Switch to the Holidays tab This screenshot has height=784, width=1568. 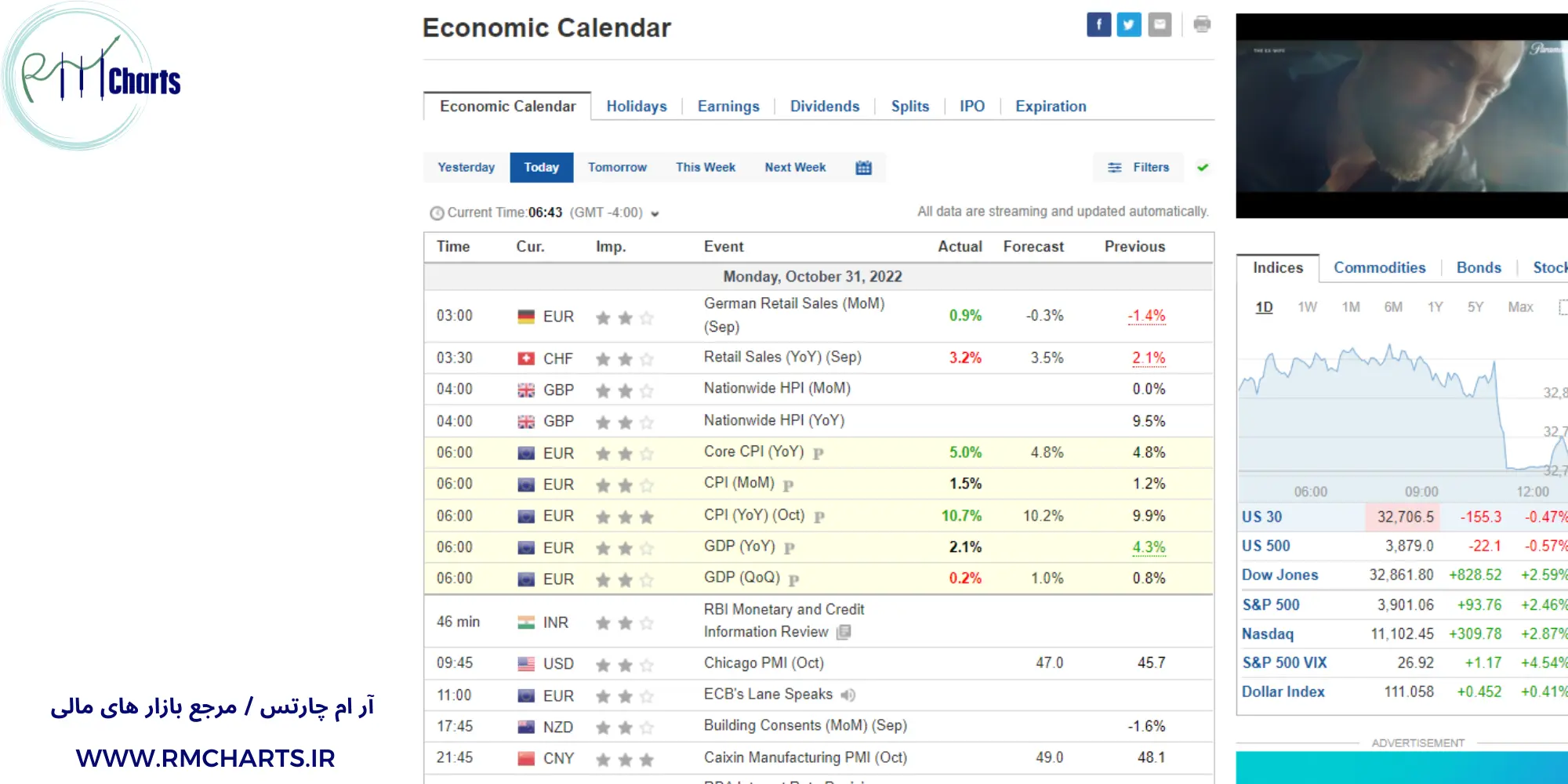pyautogui.click(x=636, y=107)
